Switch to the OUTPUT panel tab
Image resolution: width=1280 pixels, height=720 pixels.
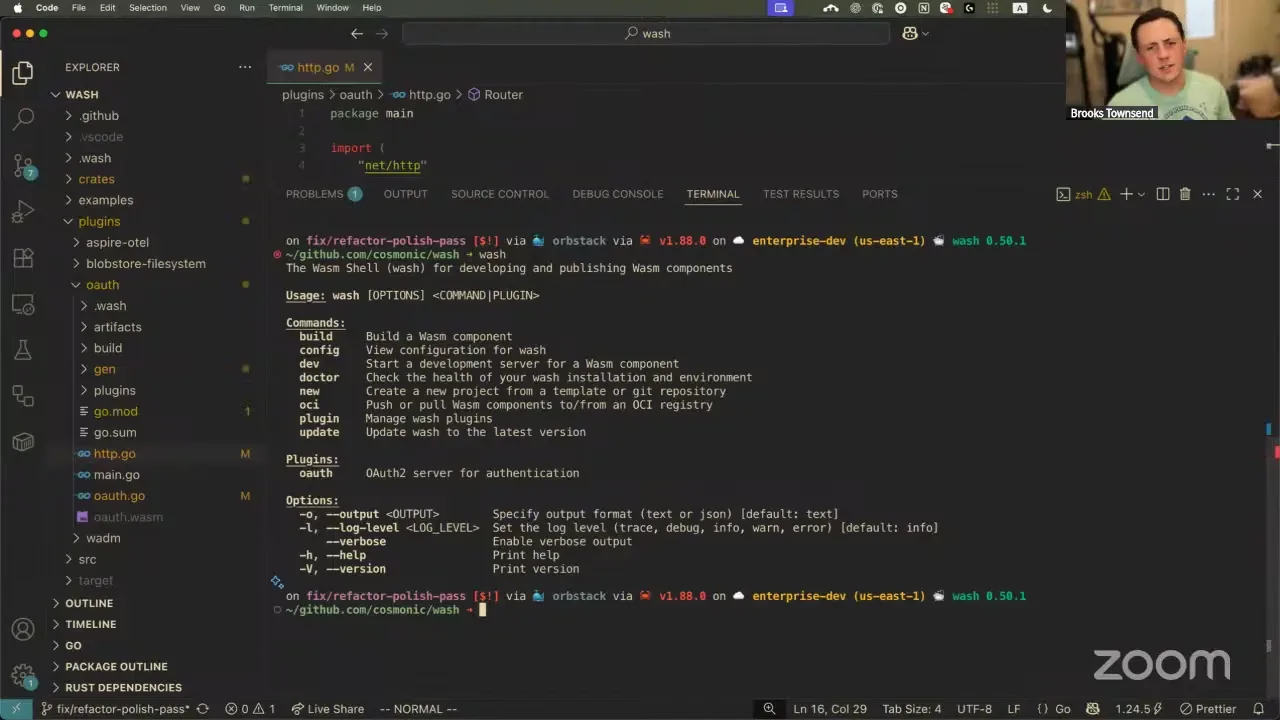pos(405,194)
